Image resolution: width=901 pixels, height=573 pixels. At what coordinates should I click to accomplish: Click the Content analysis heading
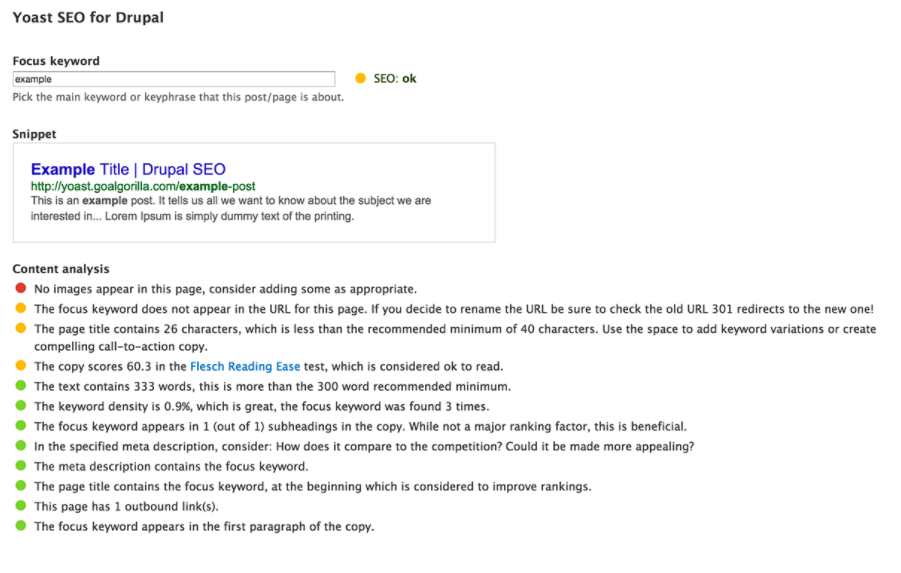pyautogui.click(x=61, y=269)
